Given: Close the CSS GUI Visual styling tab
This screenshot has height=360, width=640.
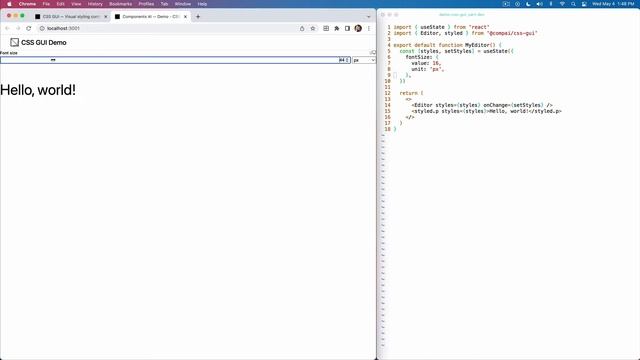Looking at the screenshot, I should [105, 17].
